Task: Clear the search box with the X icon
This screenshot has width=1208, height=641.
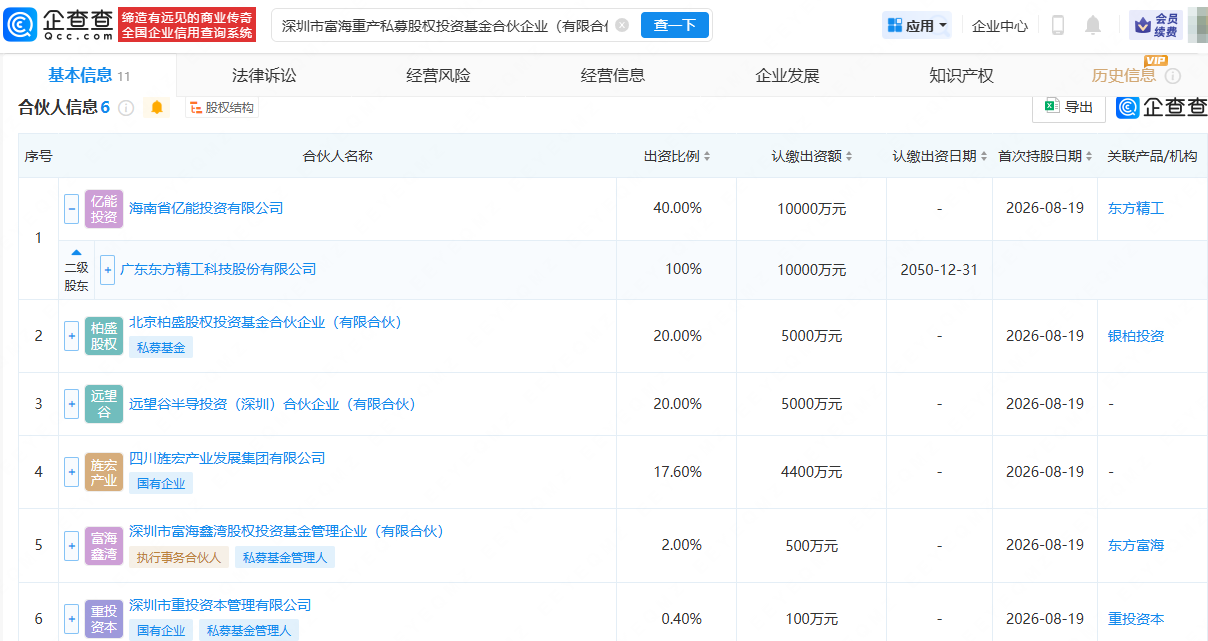Action: (622, 25)
